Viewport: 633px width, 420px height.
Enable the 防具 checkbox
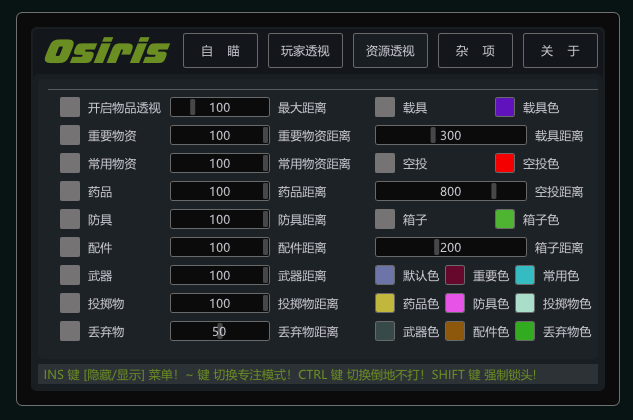pyautogui.click(x=70, y=219)
